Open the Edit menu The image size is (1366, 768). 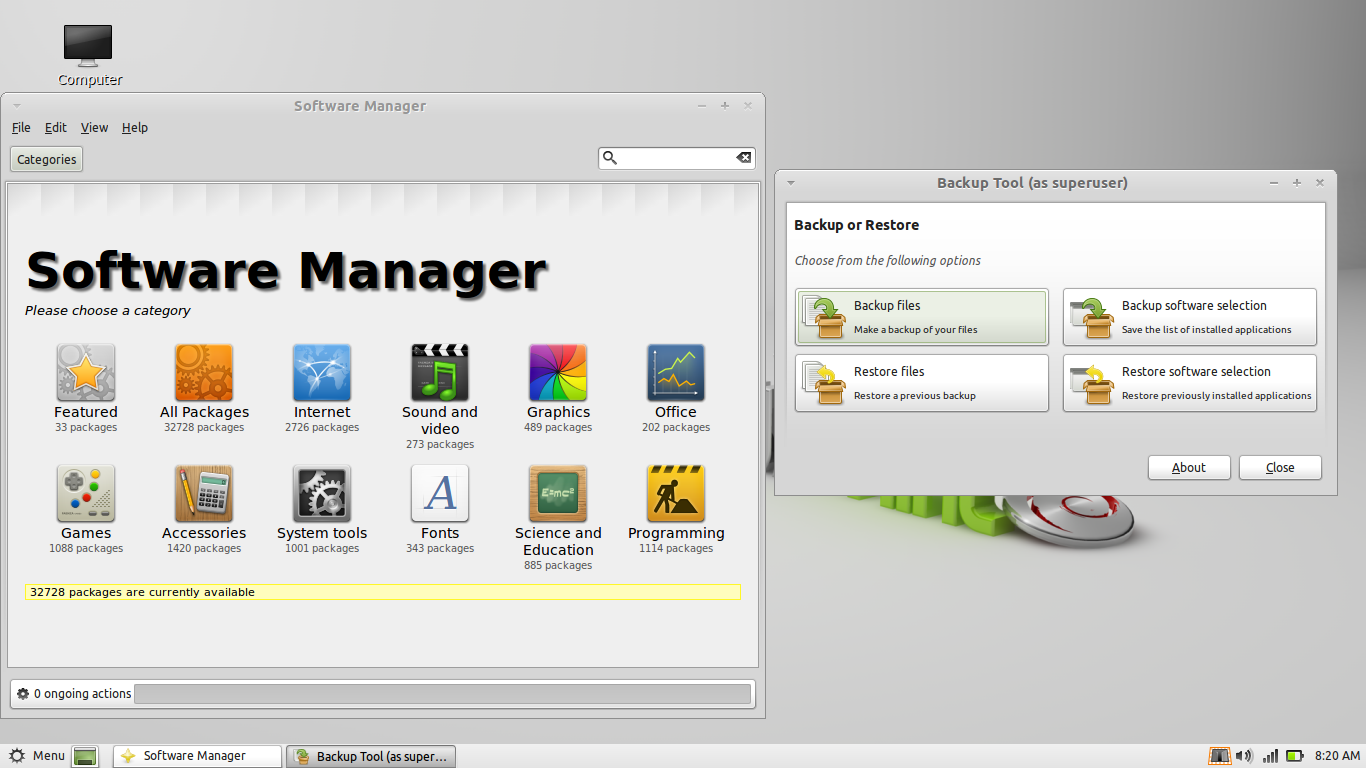tap(56, 128)
